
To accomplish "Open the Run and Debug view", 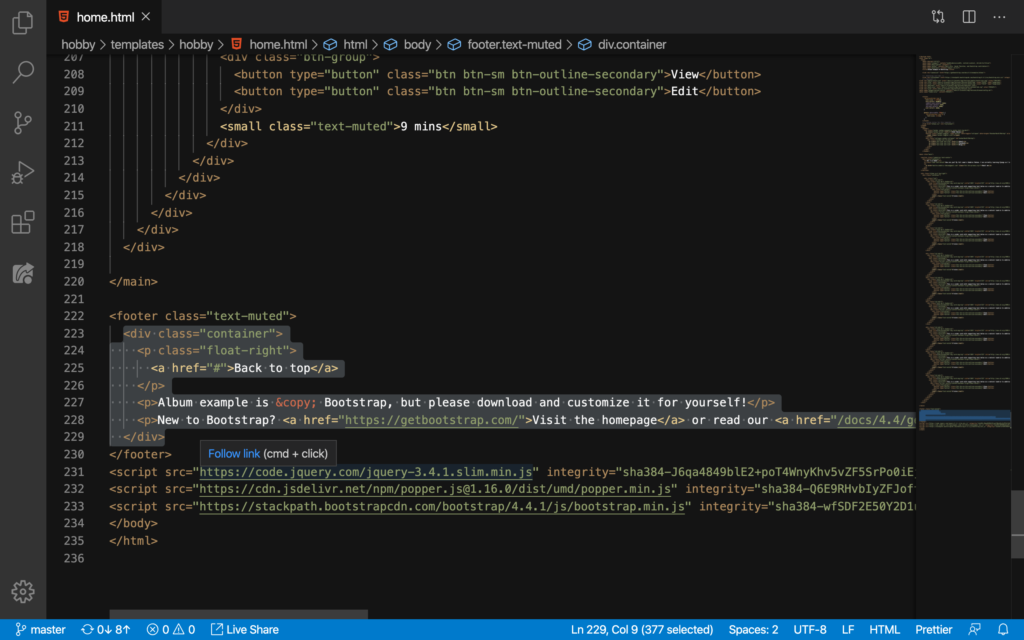I will [23, 173].
